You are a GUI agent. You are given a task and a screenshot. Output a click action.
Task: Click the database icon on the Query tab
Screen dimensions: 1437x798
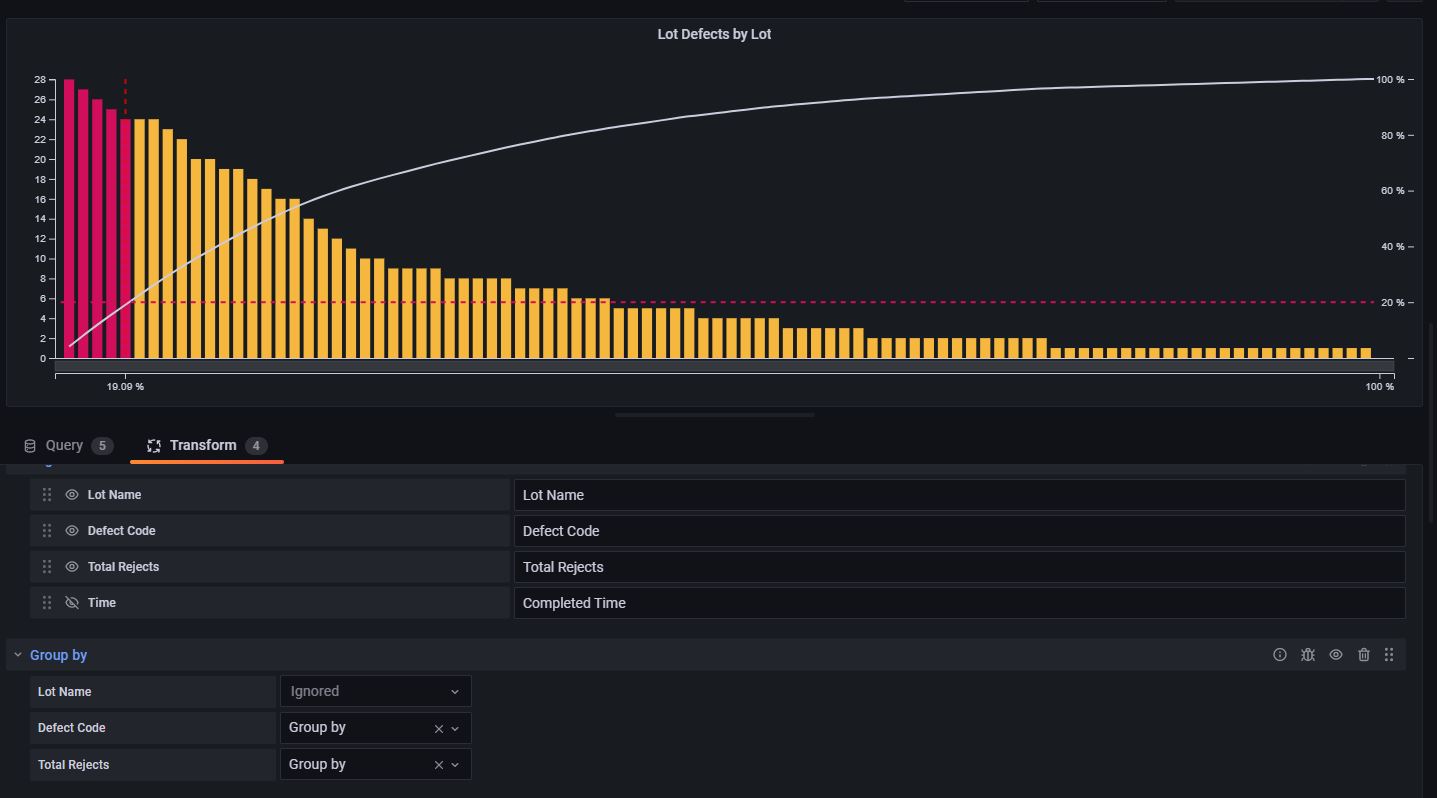pos(30,445)
